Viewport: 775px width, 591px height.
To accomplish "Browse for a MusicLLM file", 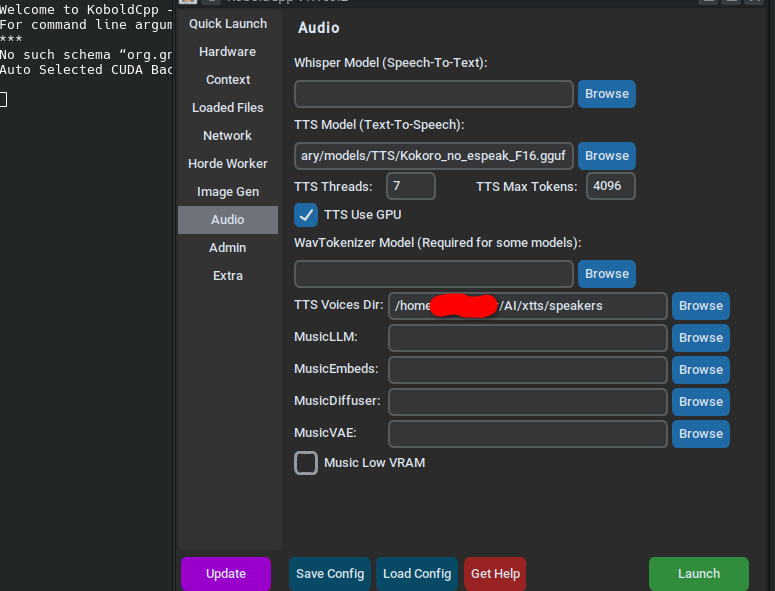I will click(x=700, y=338).
